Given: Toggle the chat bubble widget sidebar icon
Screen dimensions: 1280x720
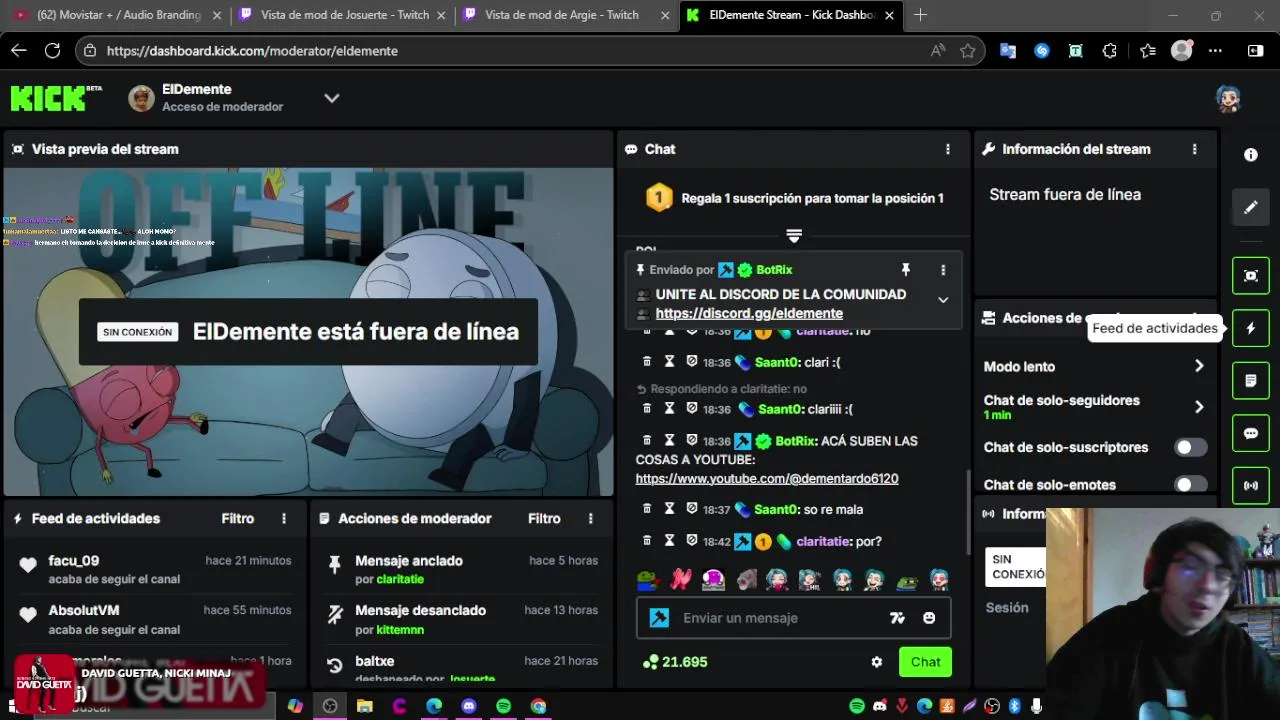Looking at the screenshot, I should pyautogui.click(x=1250, y=433).
